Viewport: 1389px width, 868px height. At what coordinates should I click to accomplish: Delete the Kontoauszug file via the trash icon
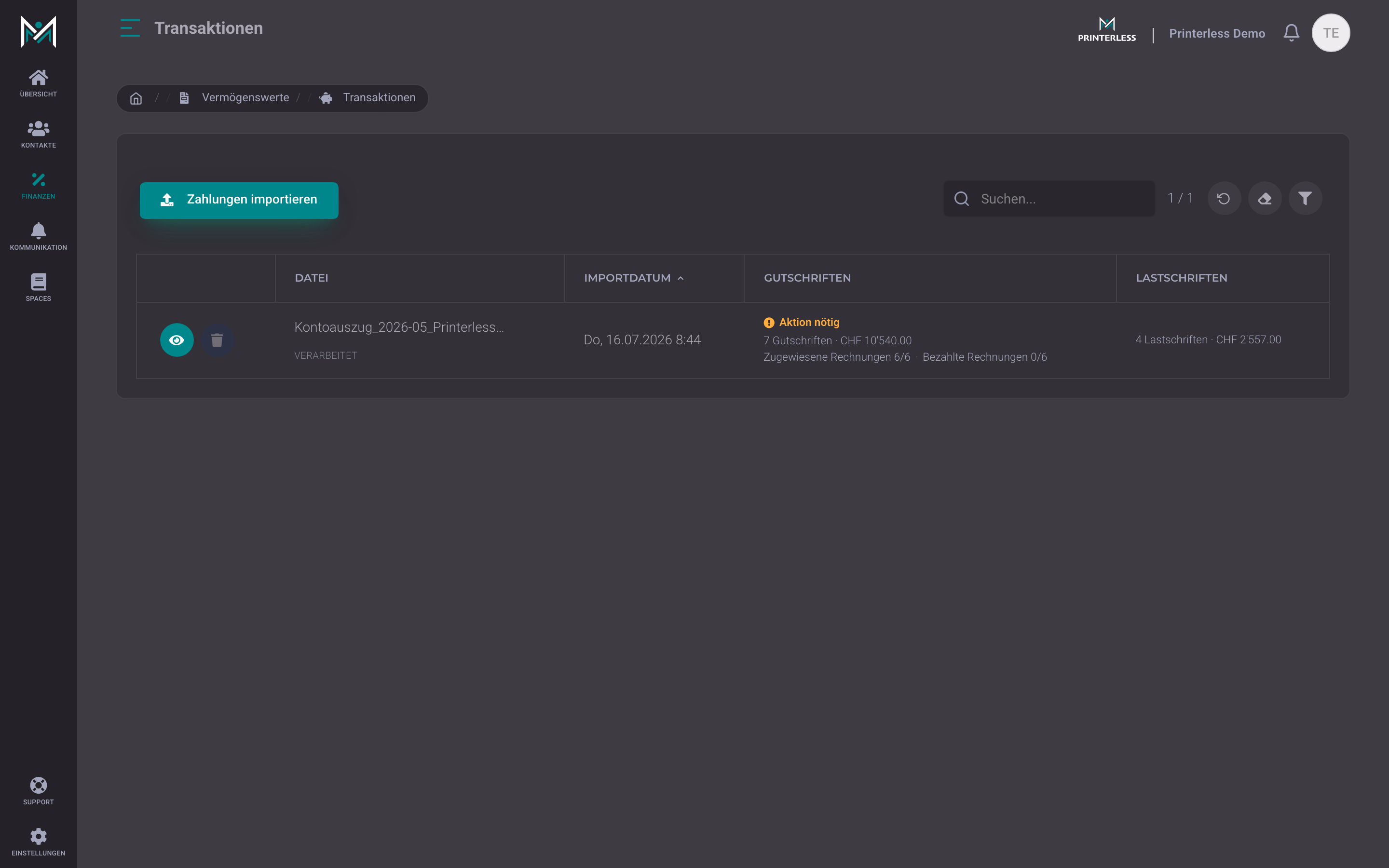coord(217,340)
